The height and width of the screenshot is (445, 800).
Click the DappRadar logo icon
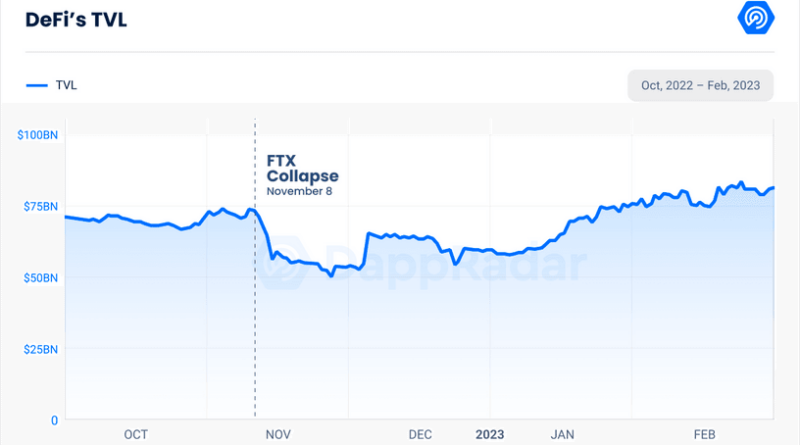pos(752,17)
